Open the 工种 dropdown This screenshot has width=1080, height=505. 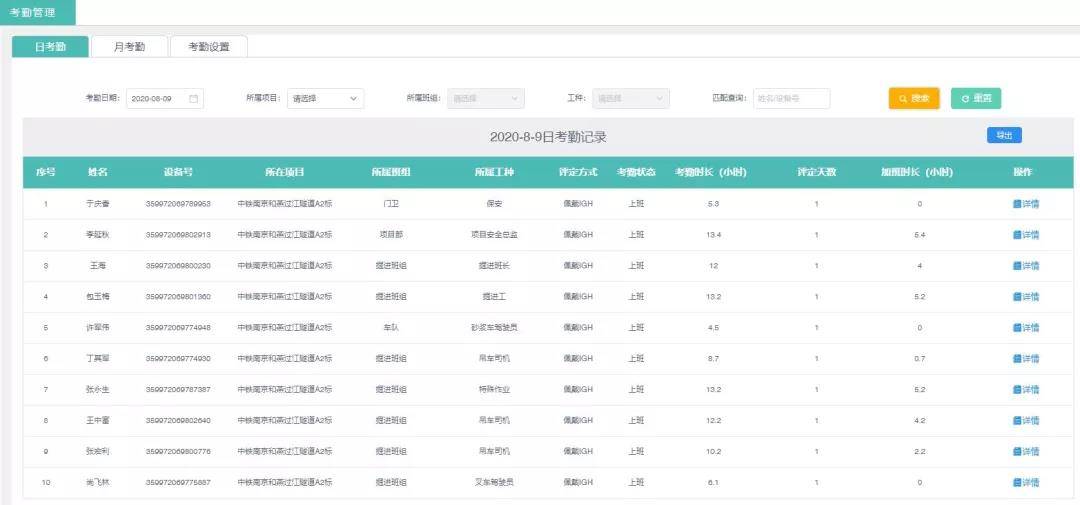[x=630, y=99]
